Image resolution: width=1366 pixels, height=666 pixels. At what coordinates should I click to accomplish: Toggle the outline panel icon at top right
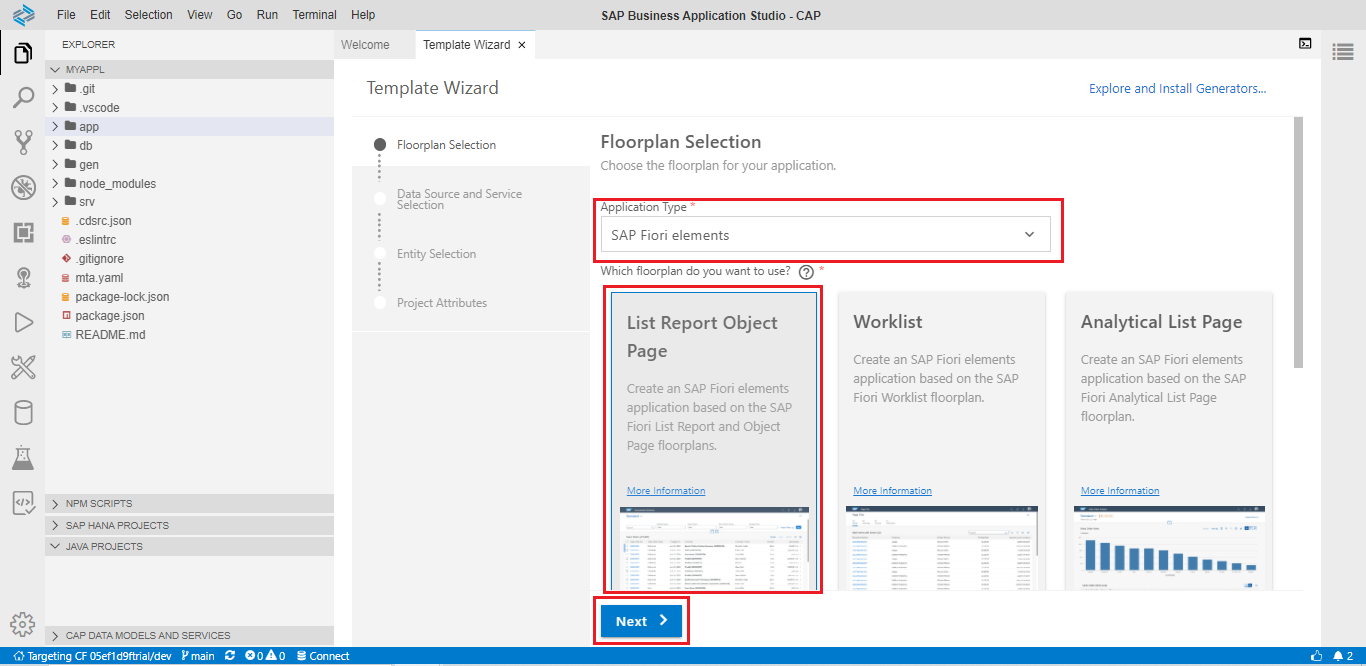[x=1343, y=52]
